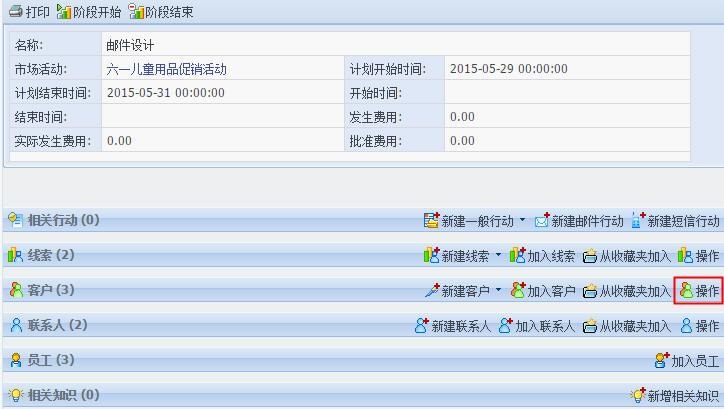Click the 新建线索 icon
The height and width of the screenshot is (409, 724).
tap(431, 255)
